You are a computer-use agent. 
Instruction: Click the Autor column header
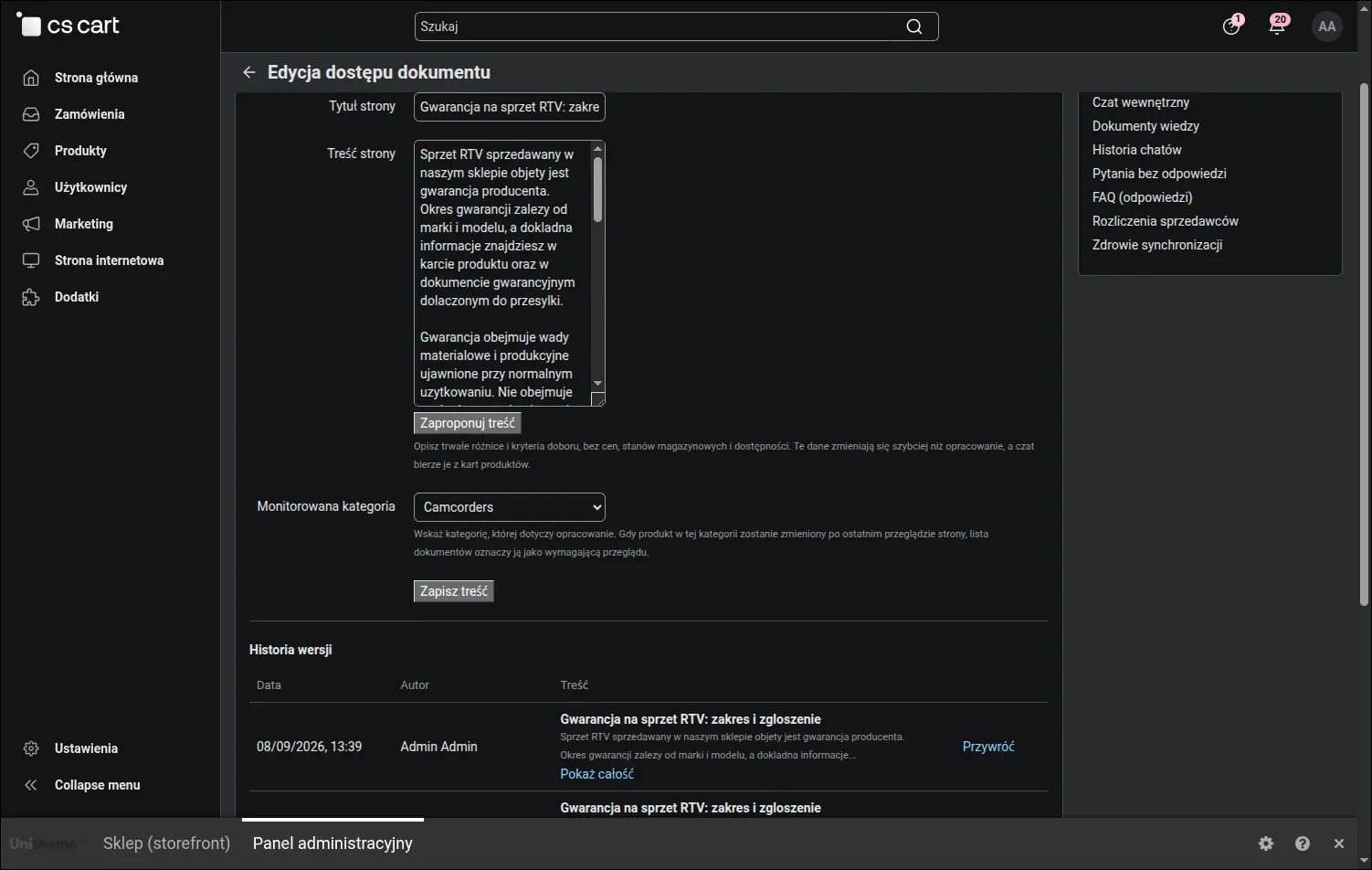(415, 684)
